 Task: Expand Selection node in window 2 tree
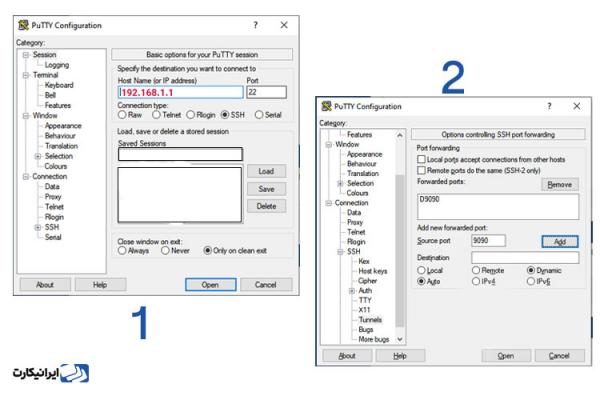coord(340,183)
